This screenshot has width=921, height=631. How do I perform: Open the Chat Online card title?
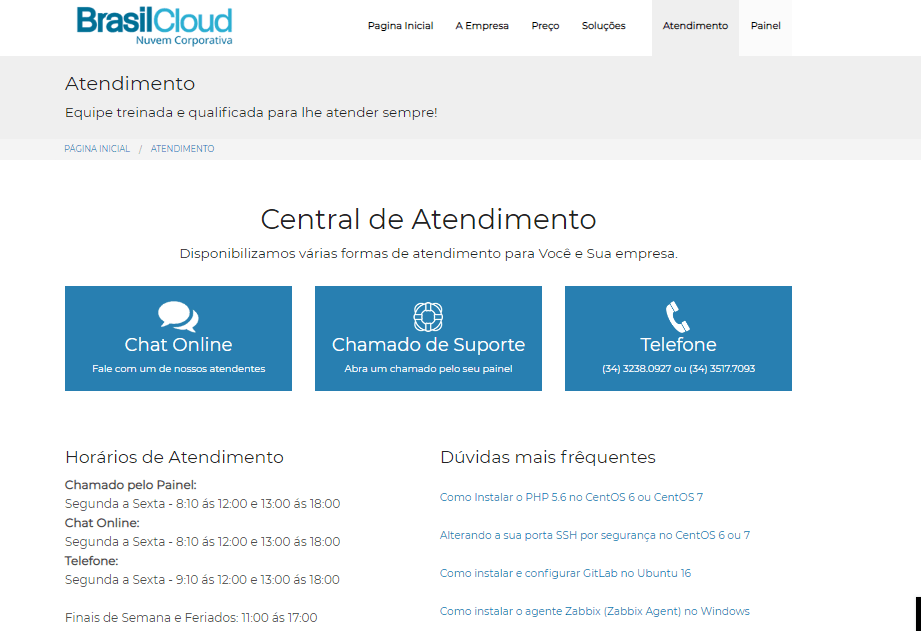click(178, 344)
